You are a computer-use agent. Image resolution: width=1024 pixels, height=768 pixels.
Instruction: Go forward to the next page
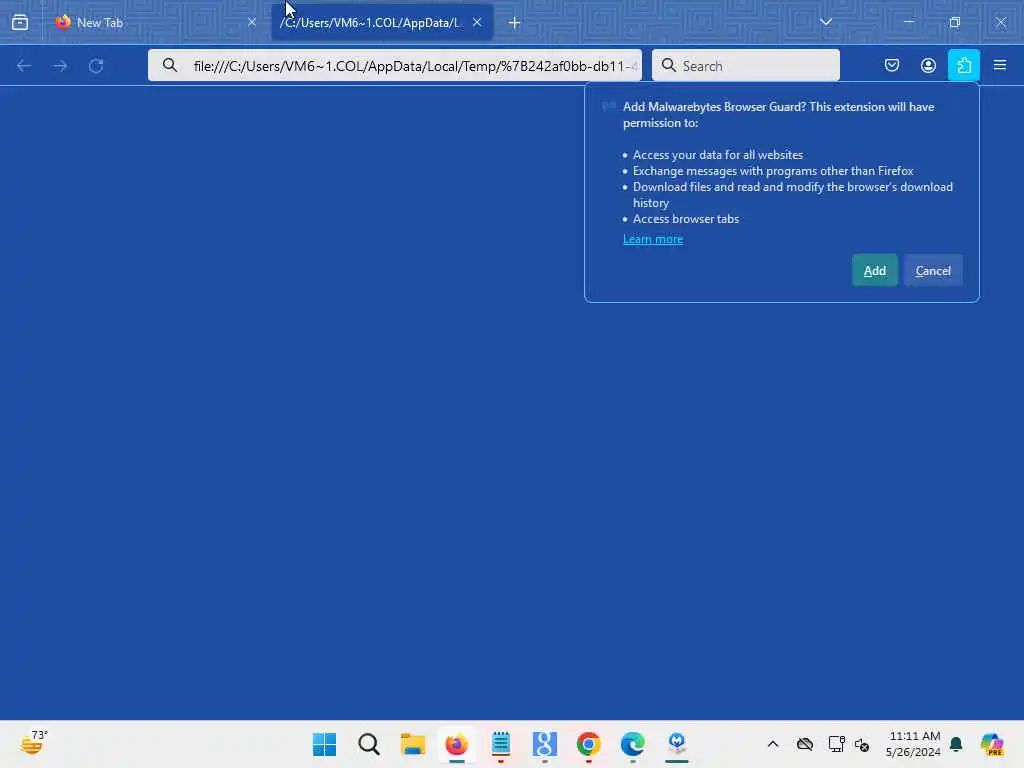60,66
